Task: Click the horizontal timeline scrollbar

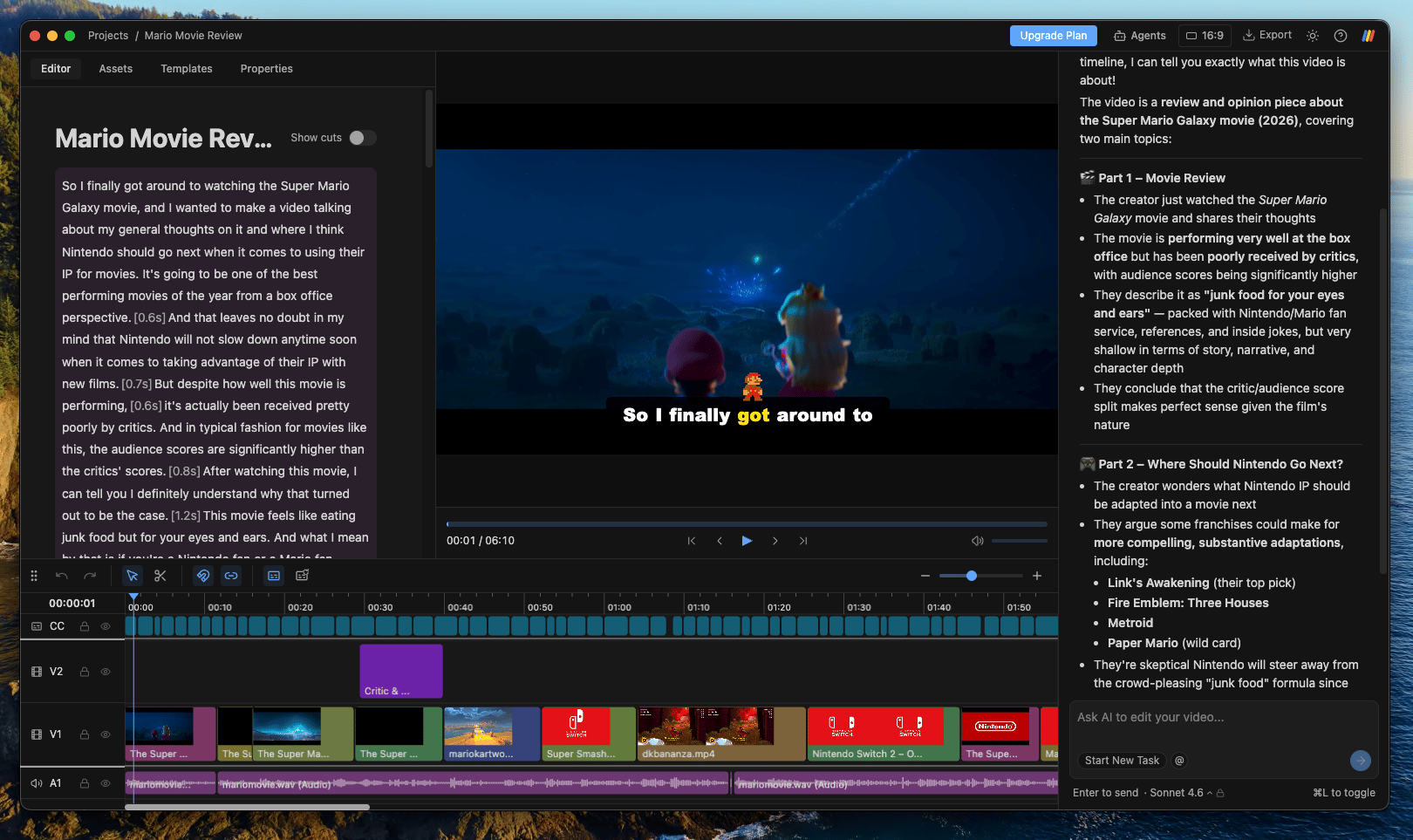Action: point(247,807)
